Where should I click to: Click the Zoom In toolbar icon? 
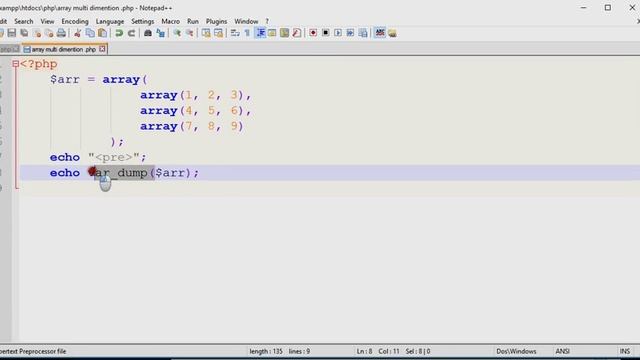[x=177, y=33]
